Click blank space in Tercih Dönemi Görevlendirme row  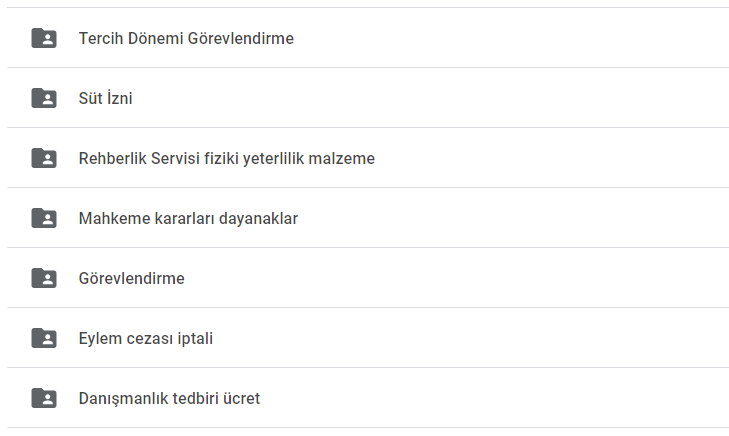point(511,38)
